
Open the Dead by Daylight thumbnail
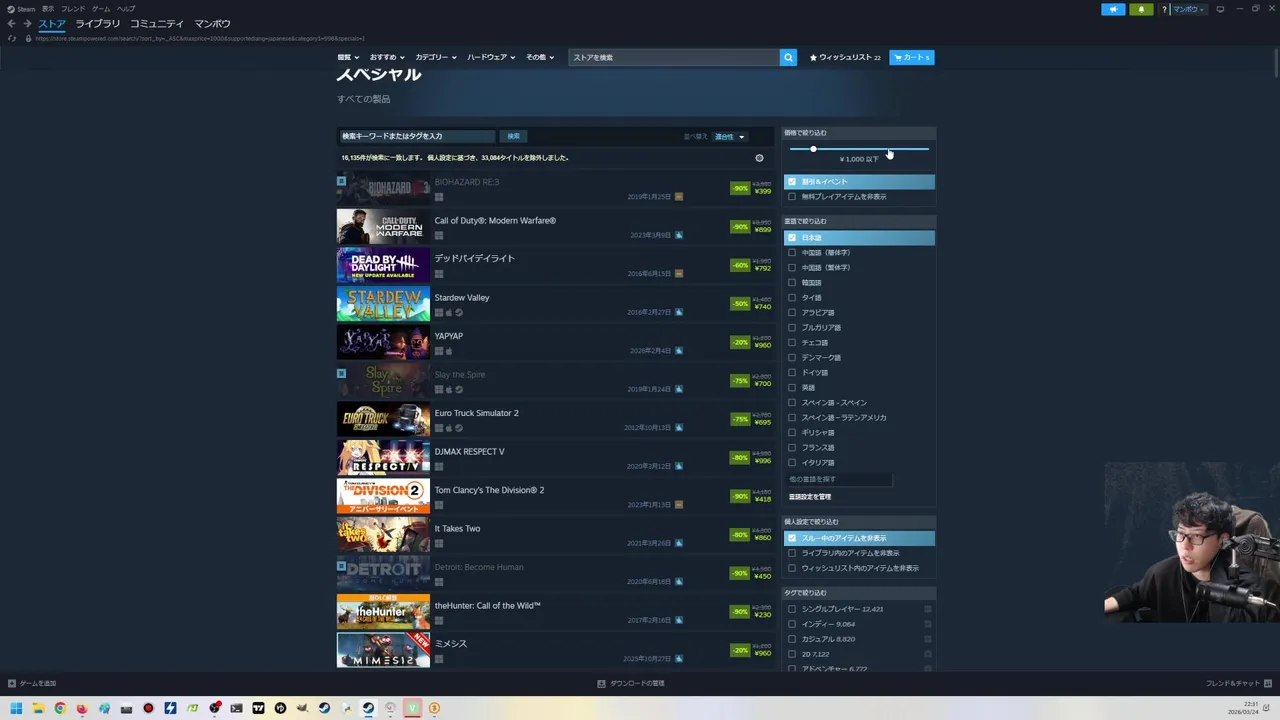click(x=383, y=266)
